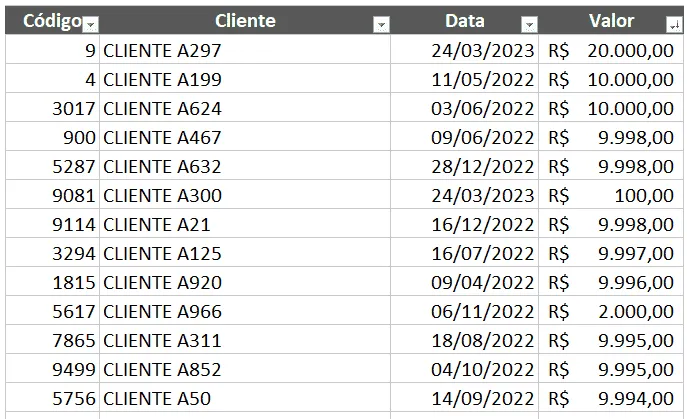Select cell with code 3294
The height and width of the screenshot is (419, 687).
point(53,252)
